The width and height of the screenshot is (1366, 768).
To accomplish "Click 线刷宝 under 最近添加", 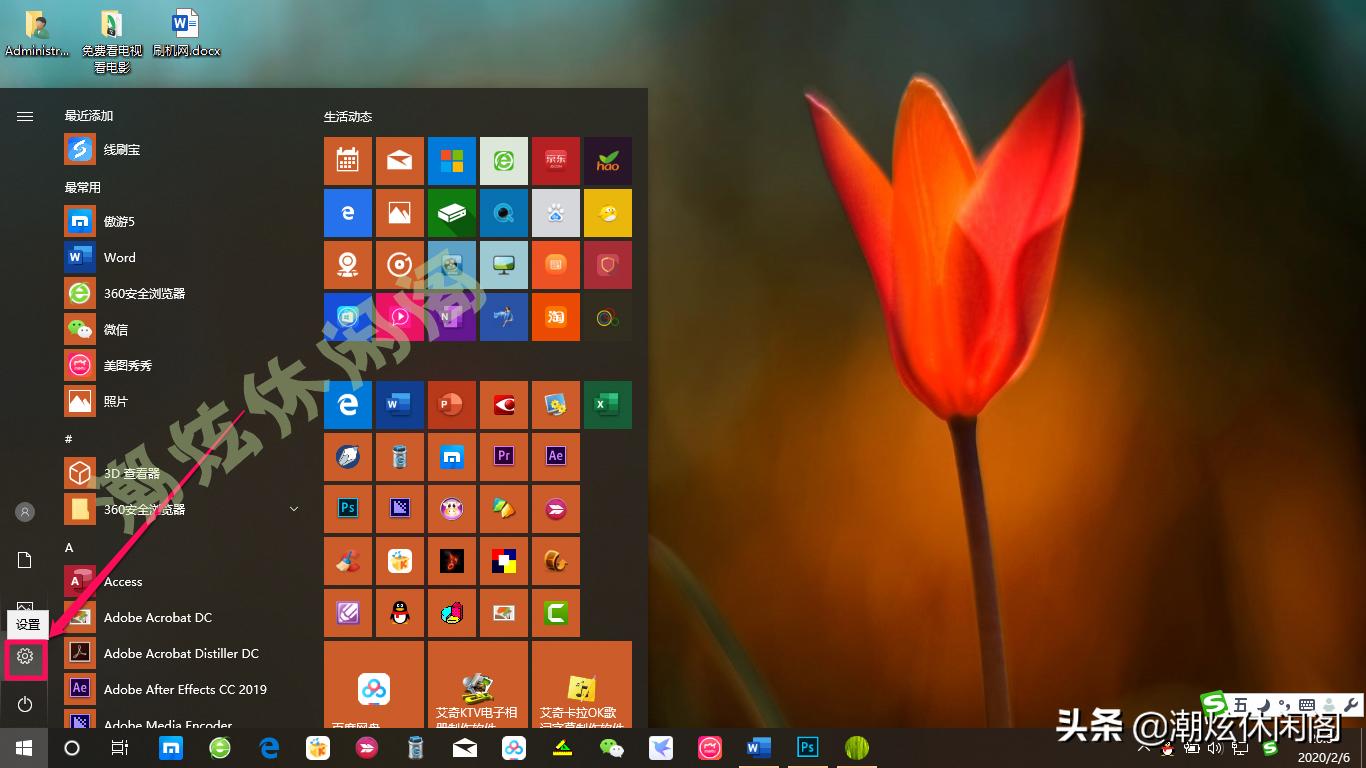I will point(124,149).
